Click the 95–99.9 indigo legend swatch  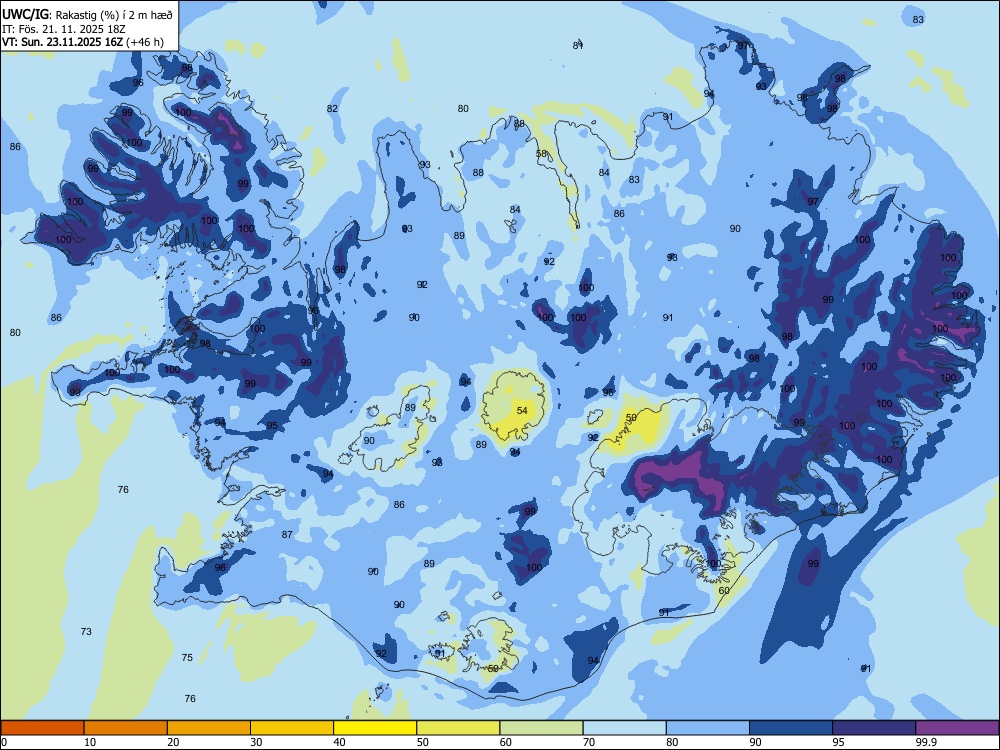point(874,728)
